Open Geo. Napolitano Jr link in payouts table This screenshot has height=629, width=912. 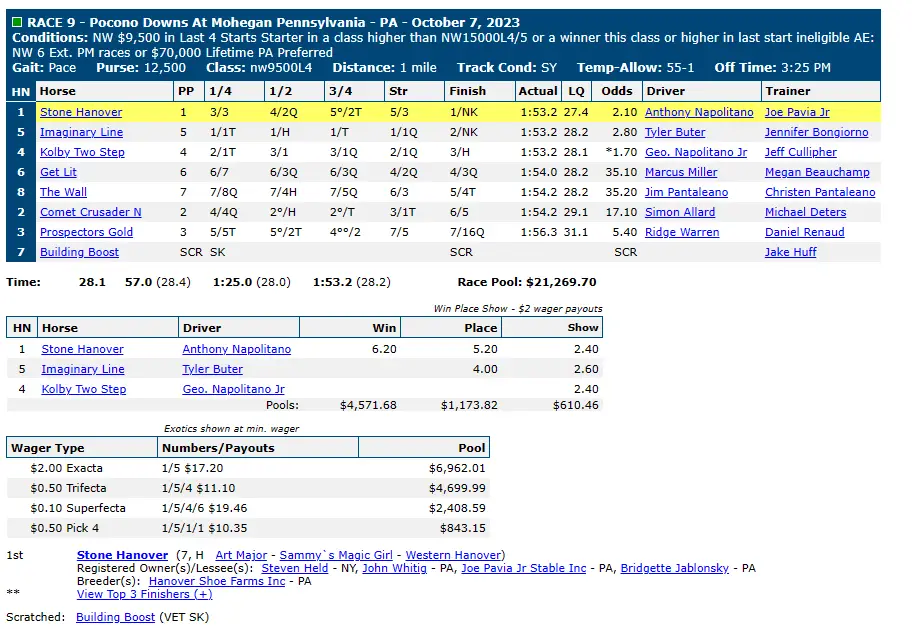tap(233, 389)
